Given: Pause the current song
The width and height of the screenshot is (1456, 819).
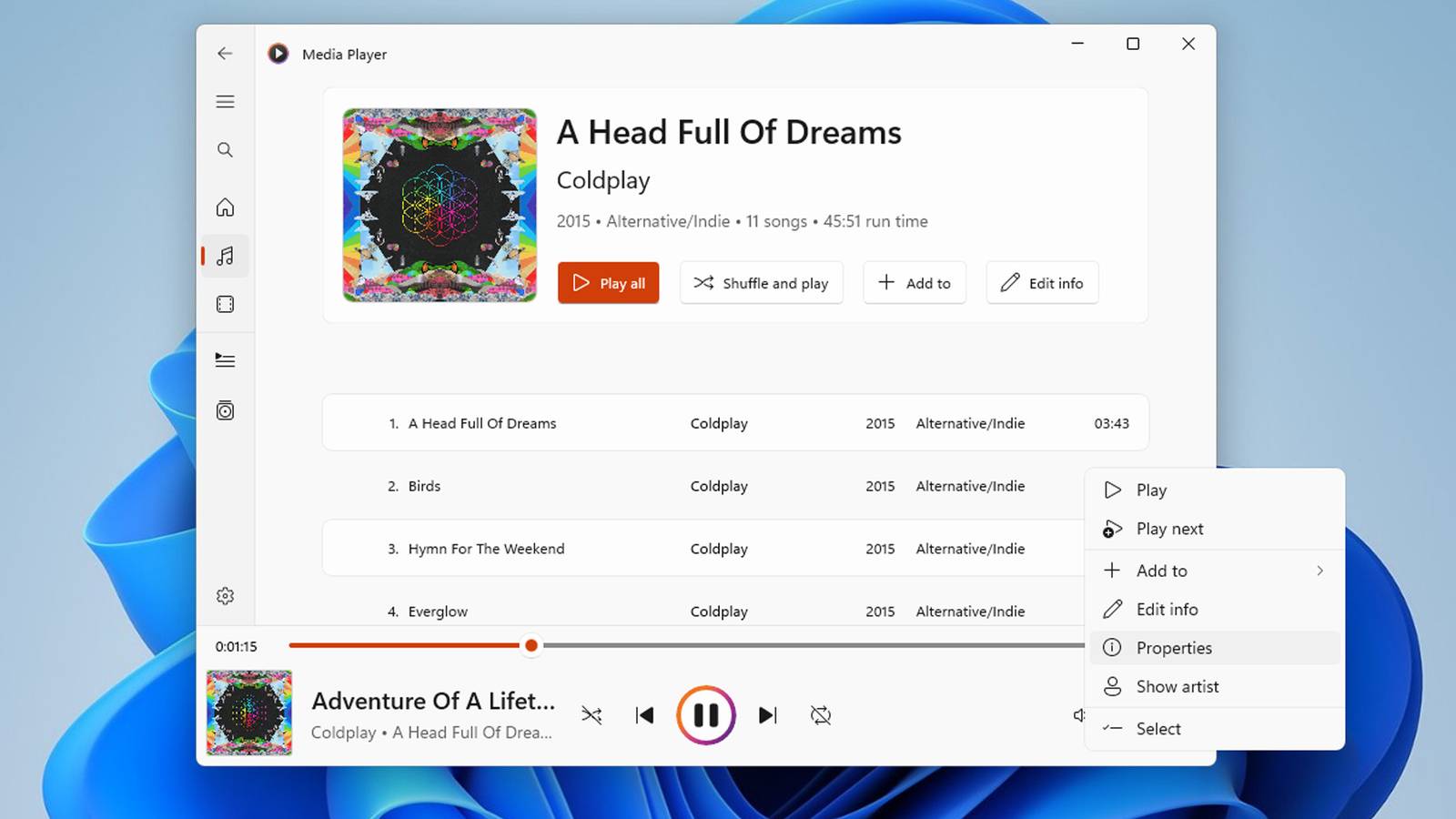Looking at the screenshot, I should point(706,715).
